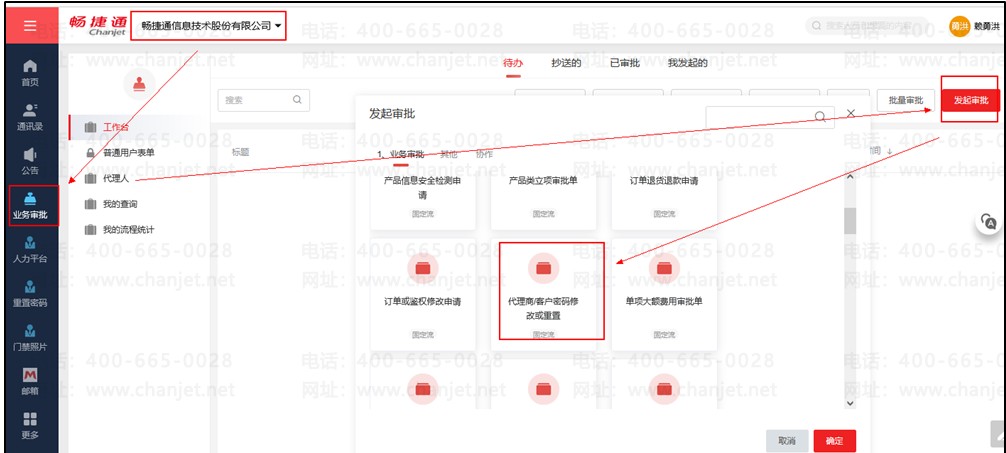Open 重置密码 in the sidebar

(x=30, y=294)
